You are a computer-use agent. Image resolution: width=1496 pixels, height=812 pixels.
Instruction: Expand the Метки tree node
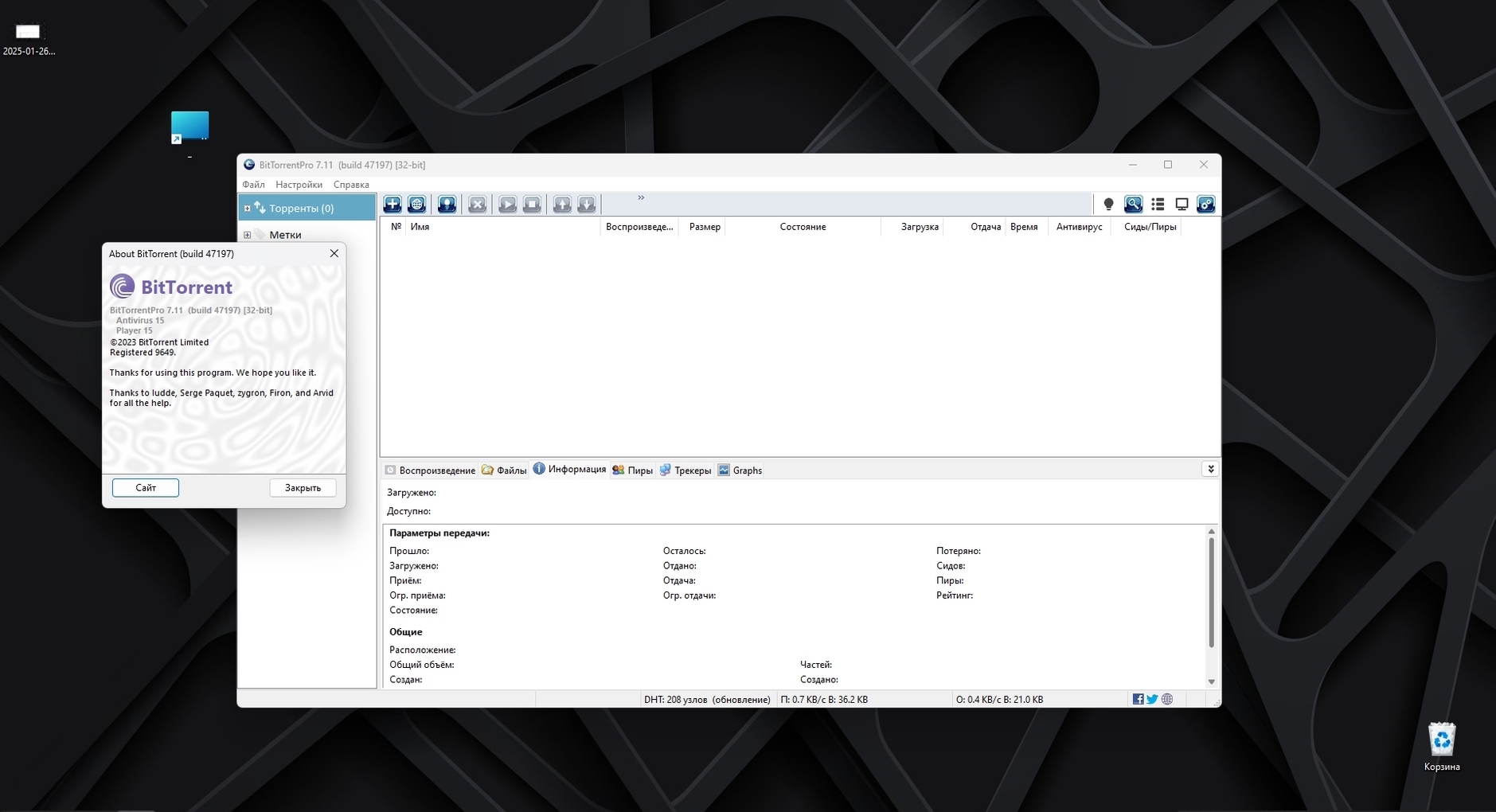point(247,235)
